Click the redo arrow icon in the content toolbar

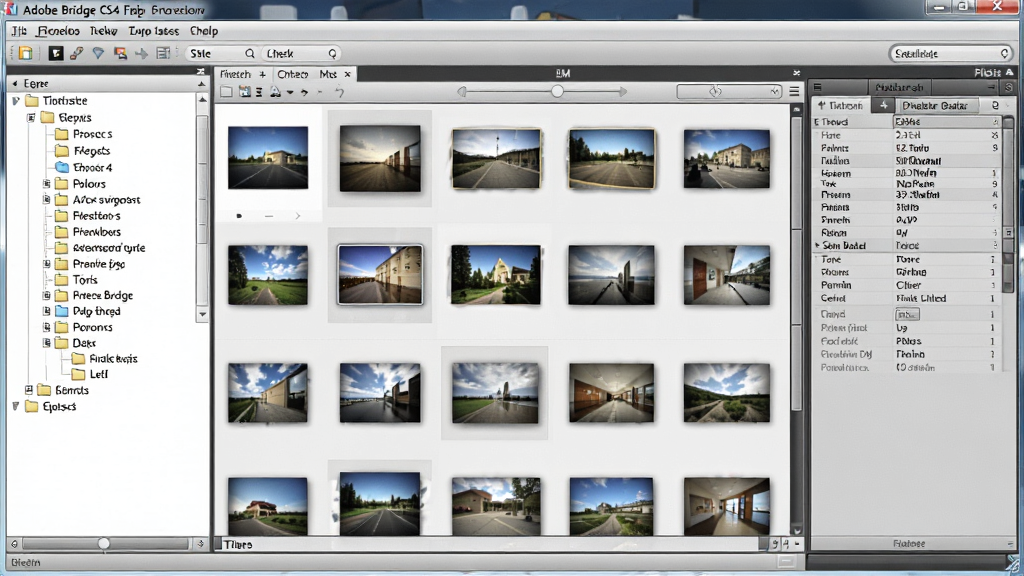pyautogui.click(x=304, y=93)
